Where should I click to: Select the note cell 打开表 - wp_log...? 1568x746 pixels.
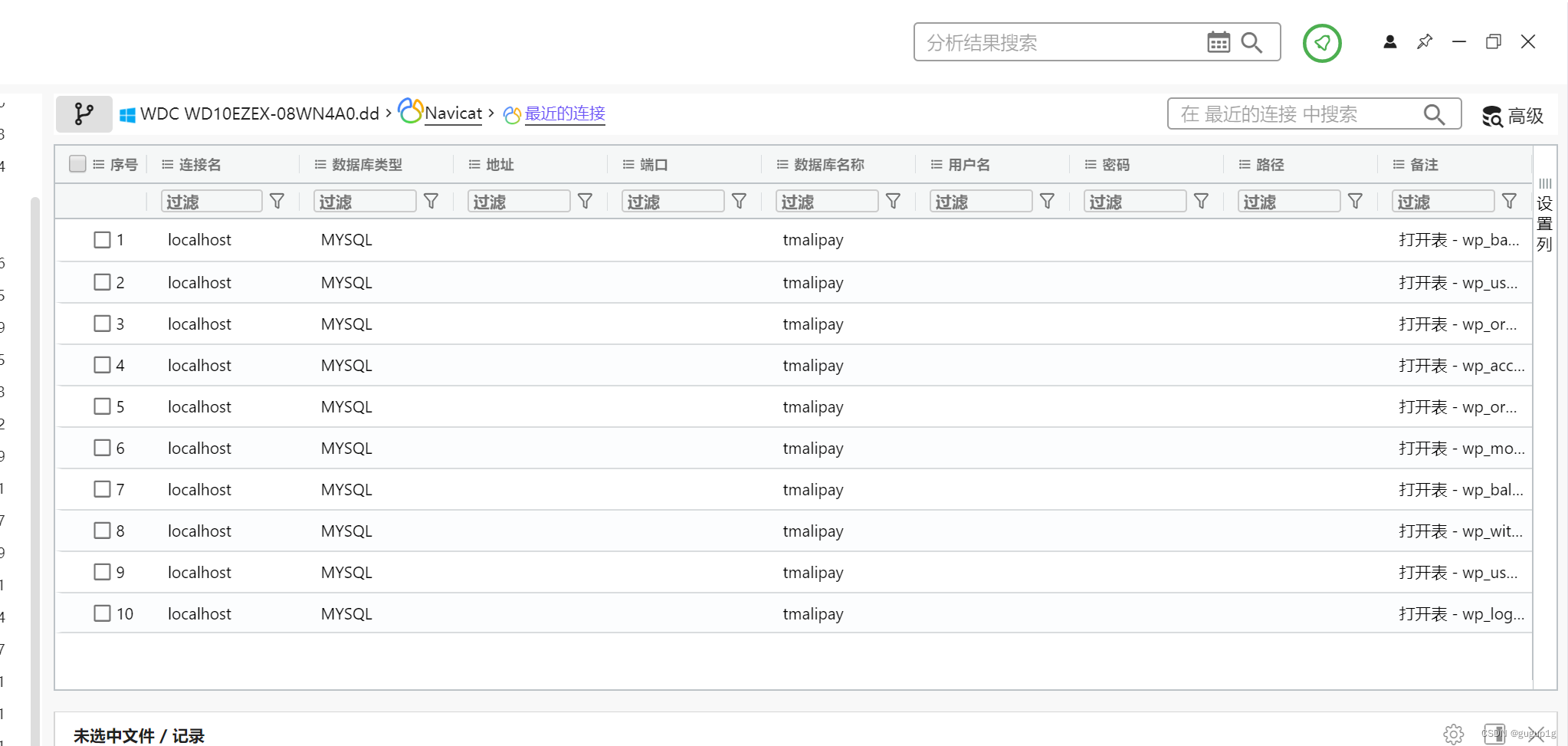point(1461,613)
